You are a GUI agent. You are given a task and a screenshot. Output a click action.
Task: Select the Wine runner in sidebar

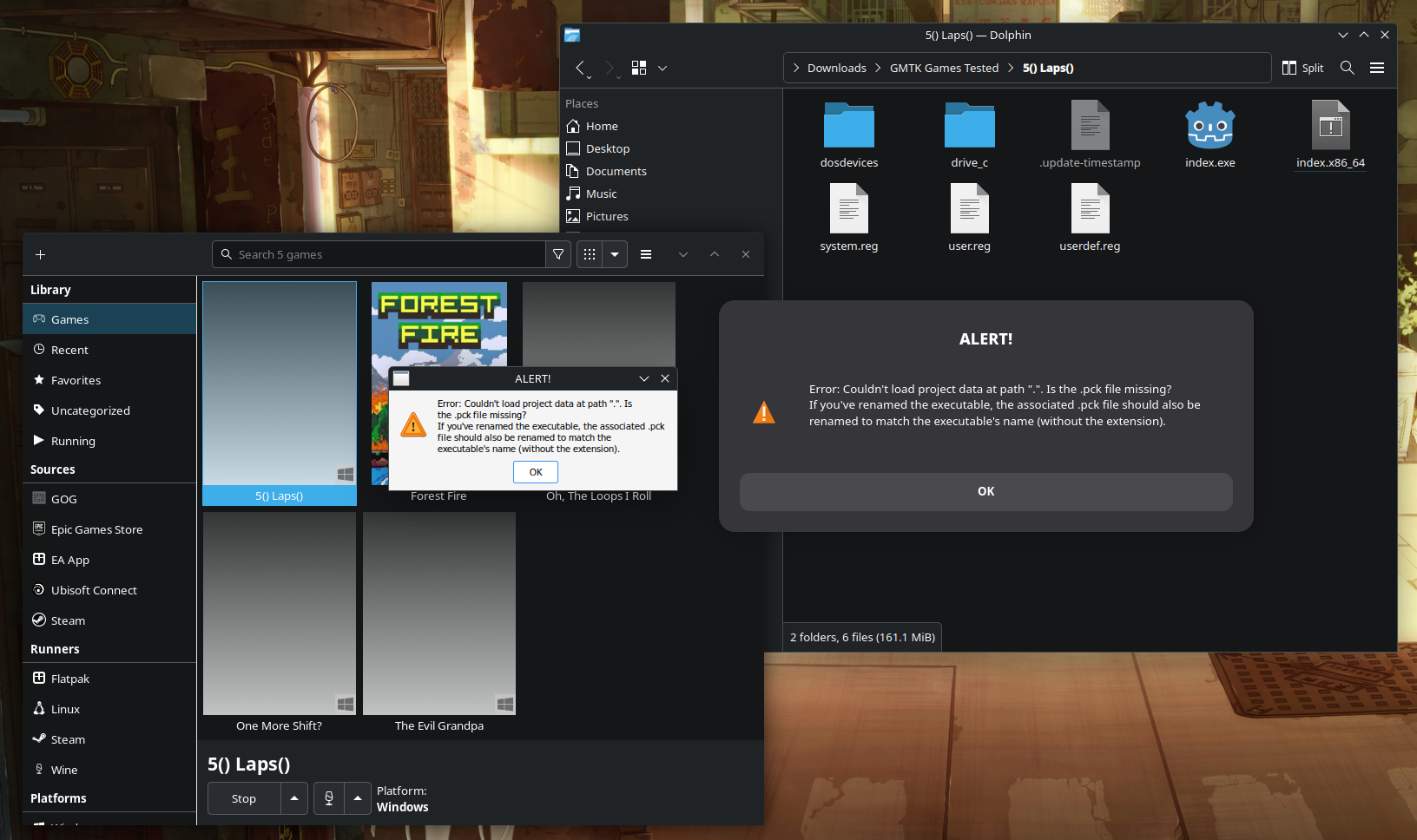tap(109, 770)
